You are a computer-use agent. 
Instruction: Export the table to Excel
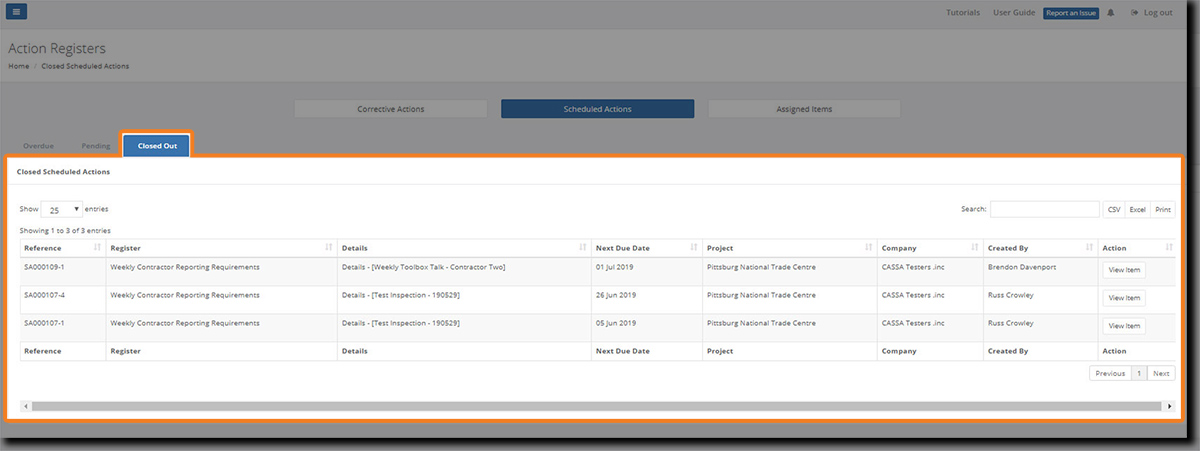[1137, 210]
